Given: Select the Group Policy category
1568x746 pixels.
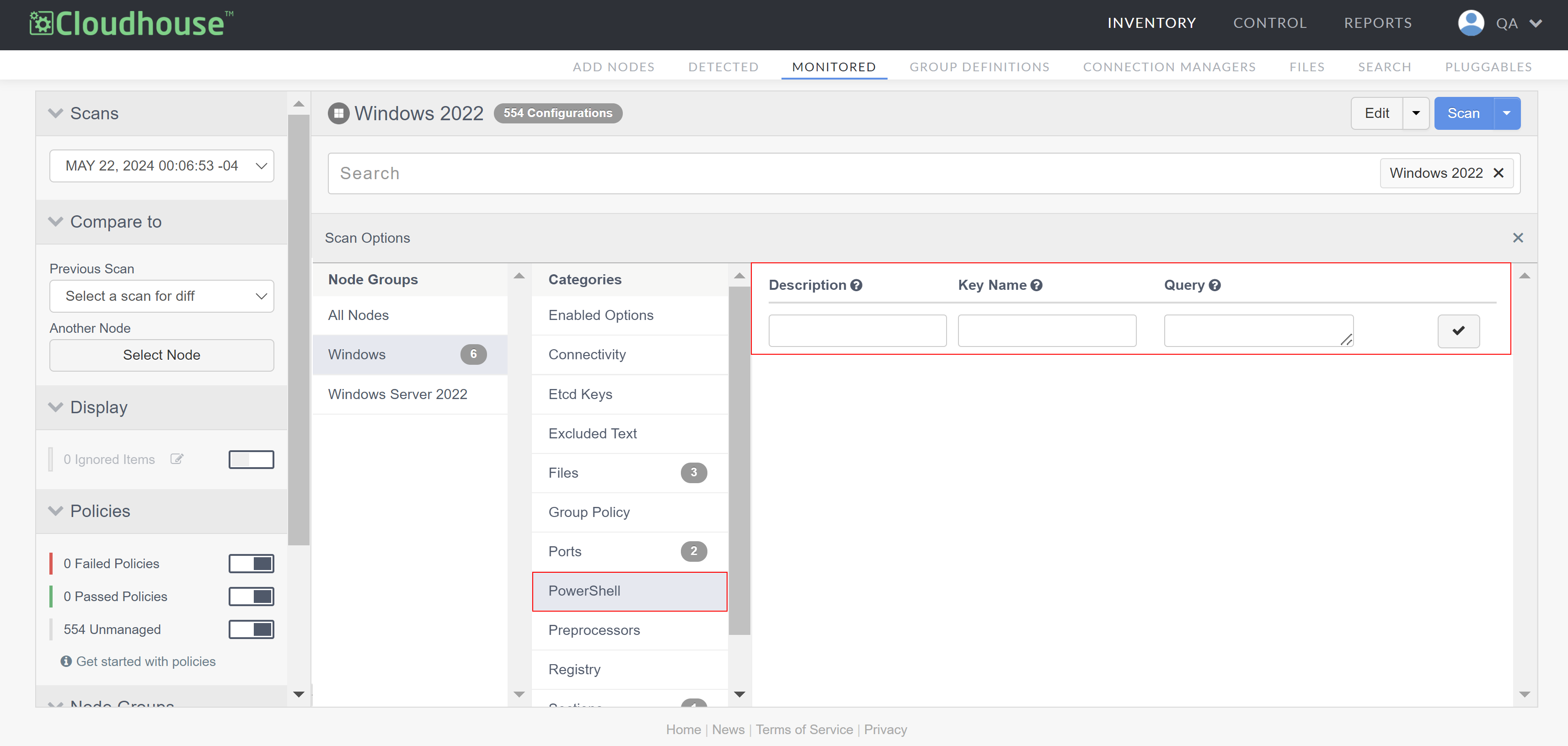Looking at the screenshot, I should point(630,512).
